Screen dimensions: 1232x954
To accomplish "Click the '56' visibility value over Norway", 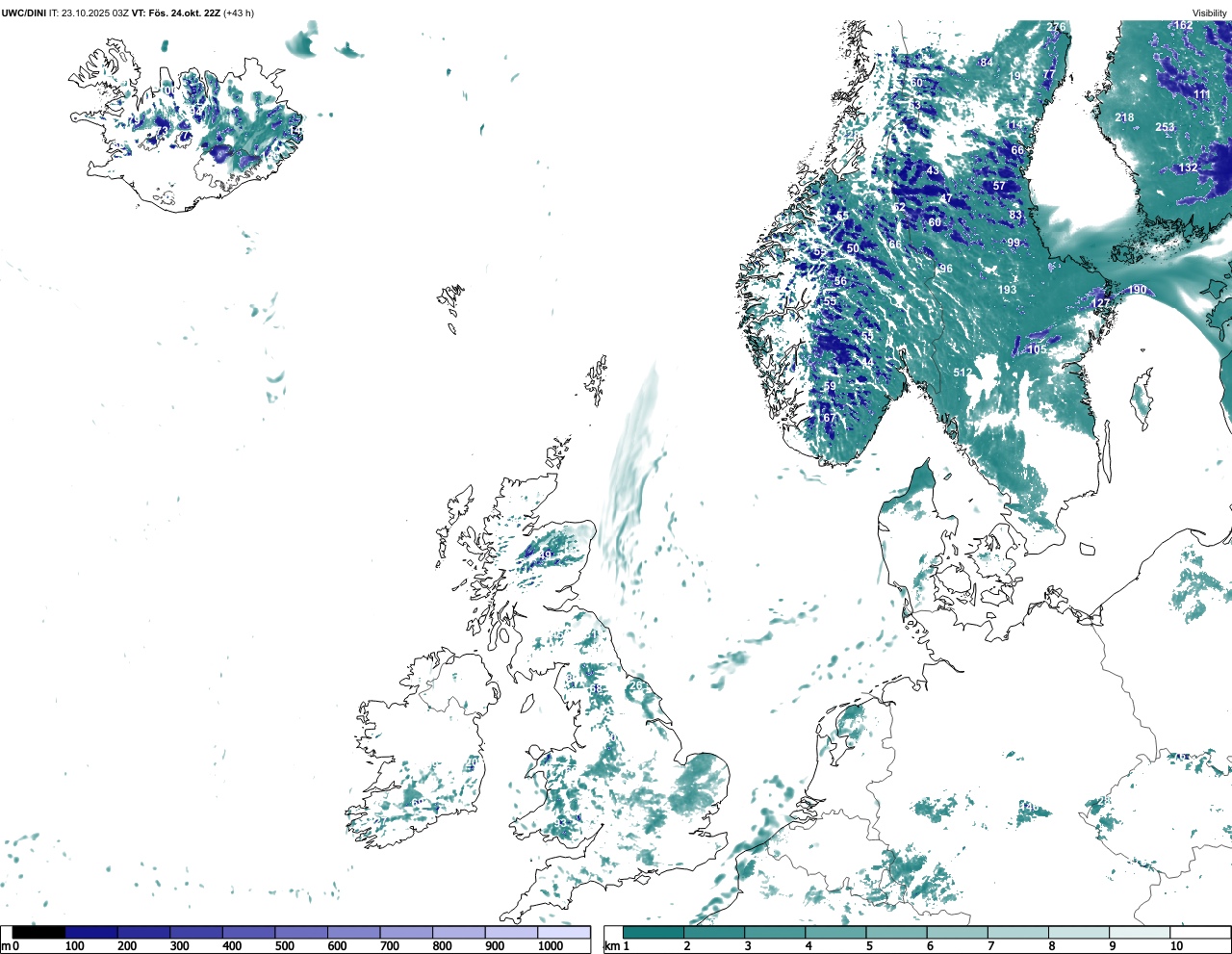I will [x=840, y=282].
